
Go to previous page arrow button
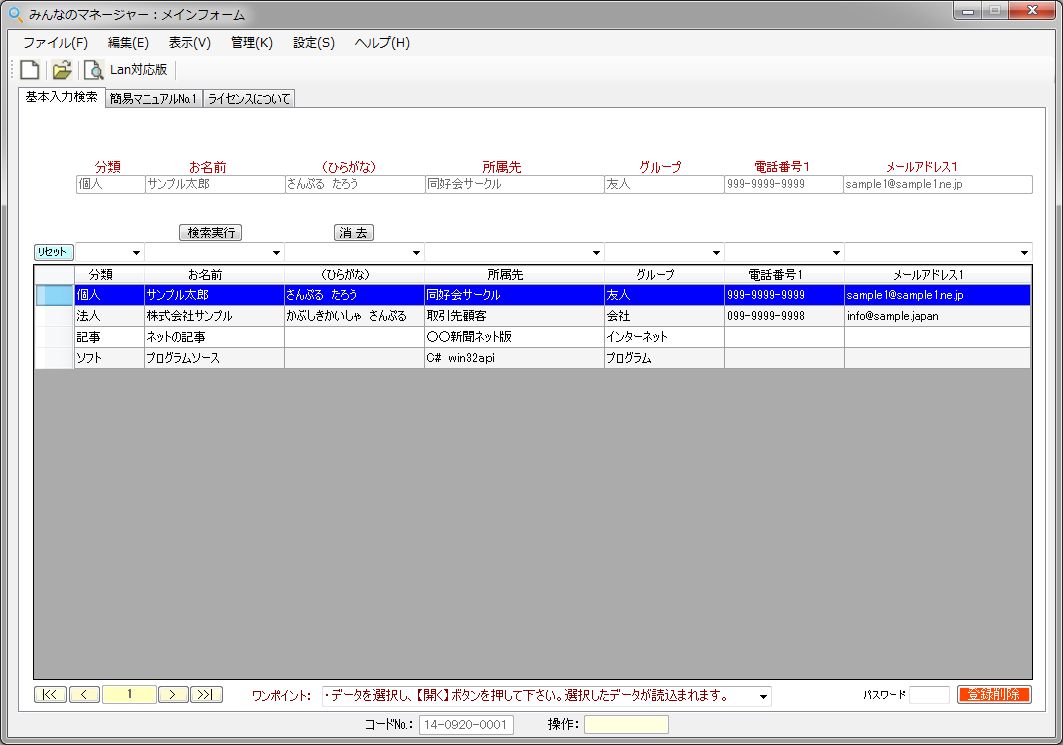point(84,695)
